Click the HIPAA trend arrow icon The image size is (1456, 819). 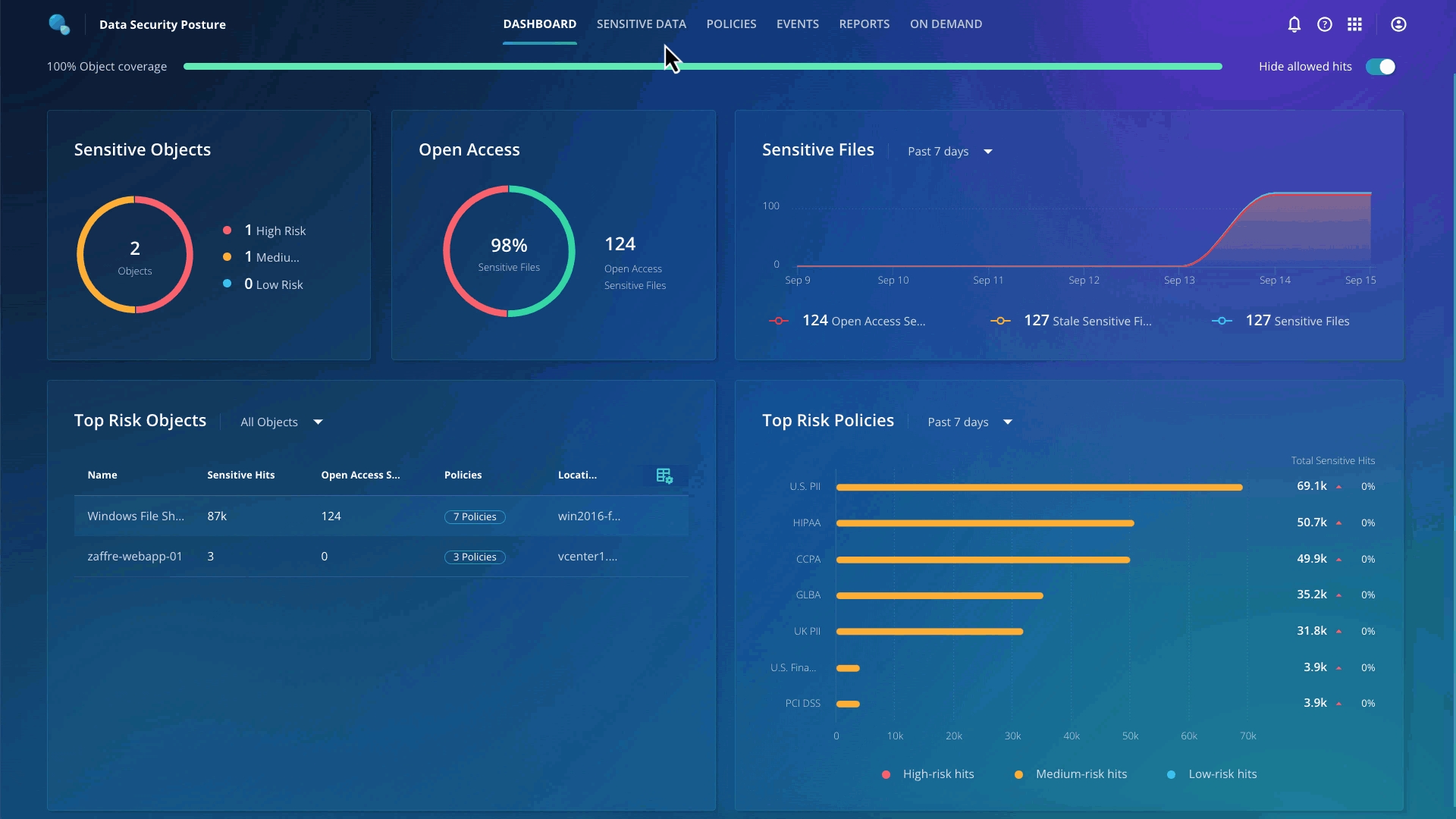point(1338,523)
